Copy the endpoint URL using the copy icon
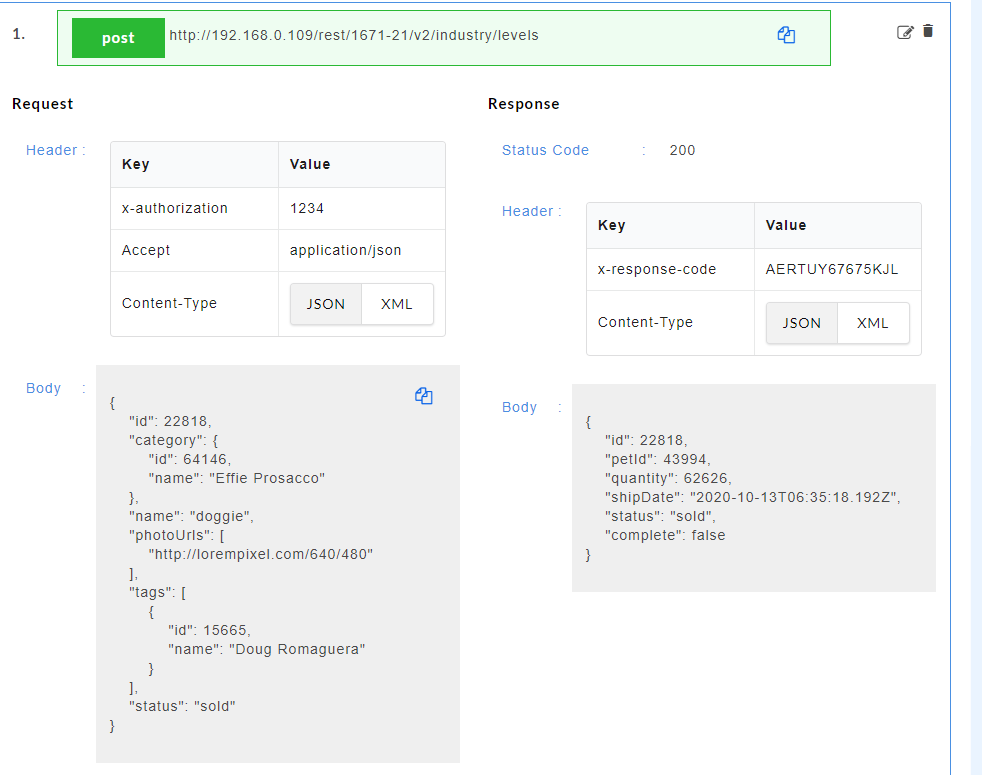982x775 pixels. tap(786, 35)
